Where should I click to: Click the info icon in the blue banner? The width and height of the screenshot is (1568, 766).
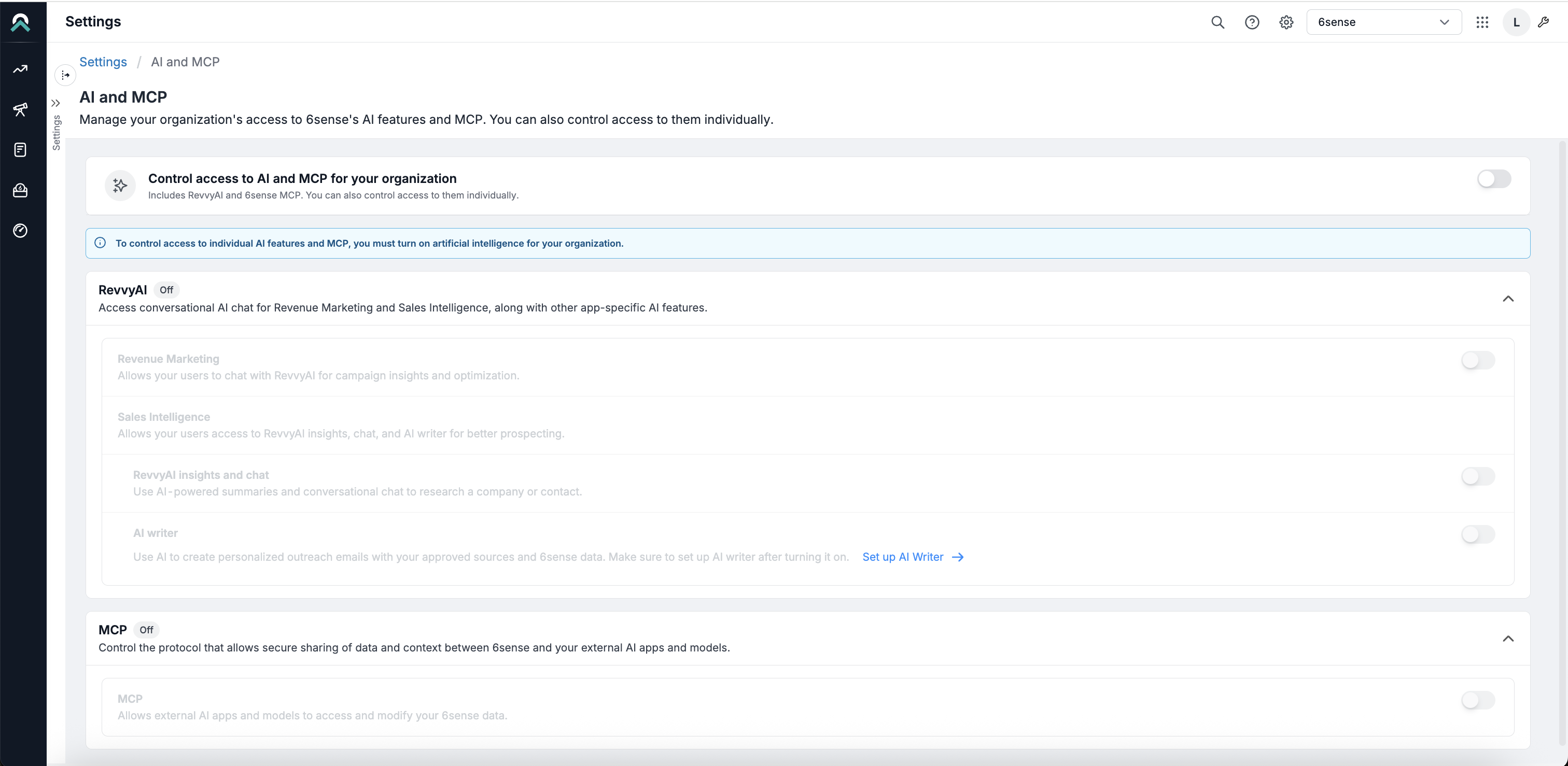(100, 243)
